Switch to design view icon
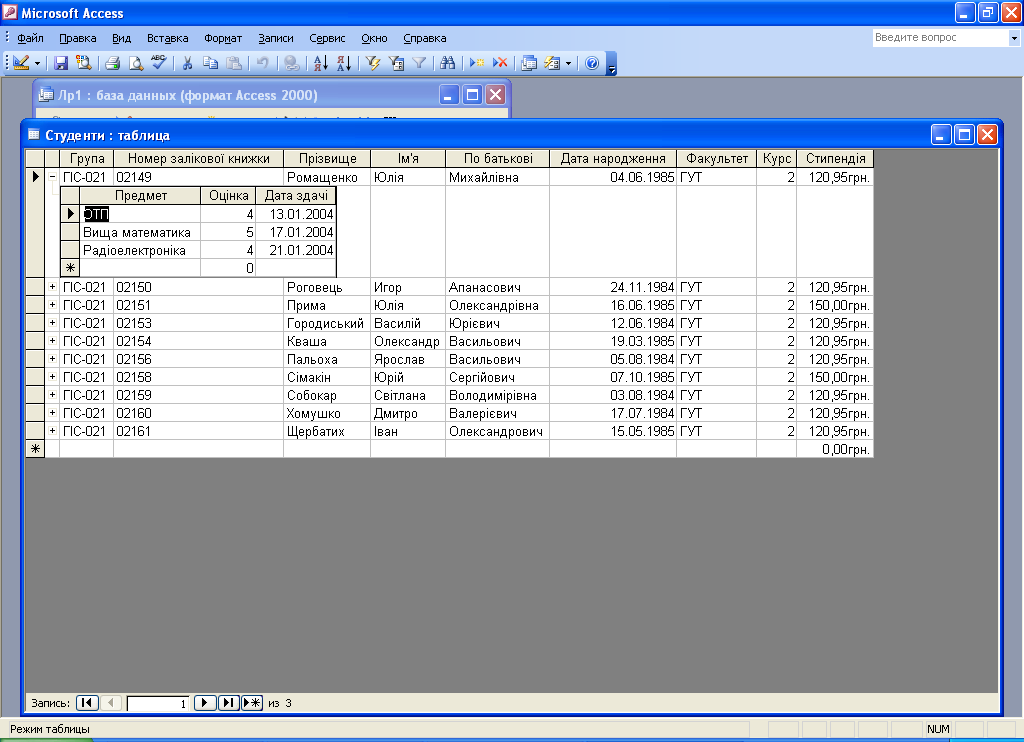Viewport: 1024px width, 742px height. (21, 63)
